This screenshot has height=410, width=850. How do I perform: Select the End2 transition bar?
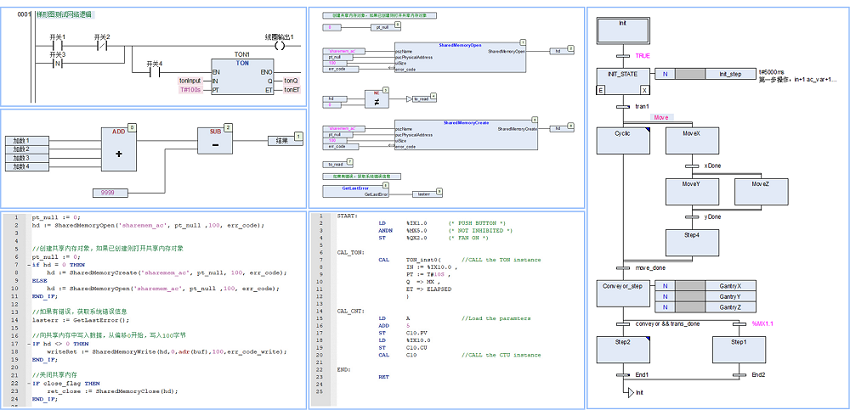(739, 375)
